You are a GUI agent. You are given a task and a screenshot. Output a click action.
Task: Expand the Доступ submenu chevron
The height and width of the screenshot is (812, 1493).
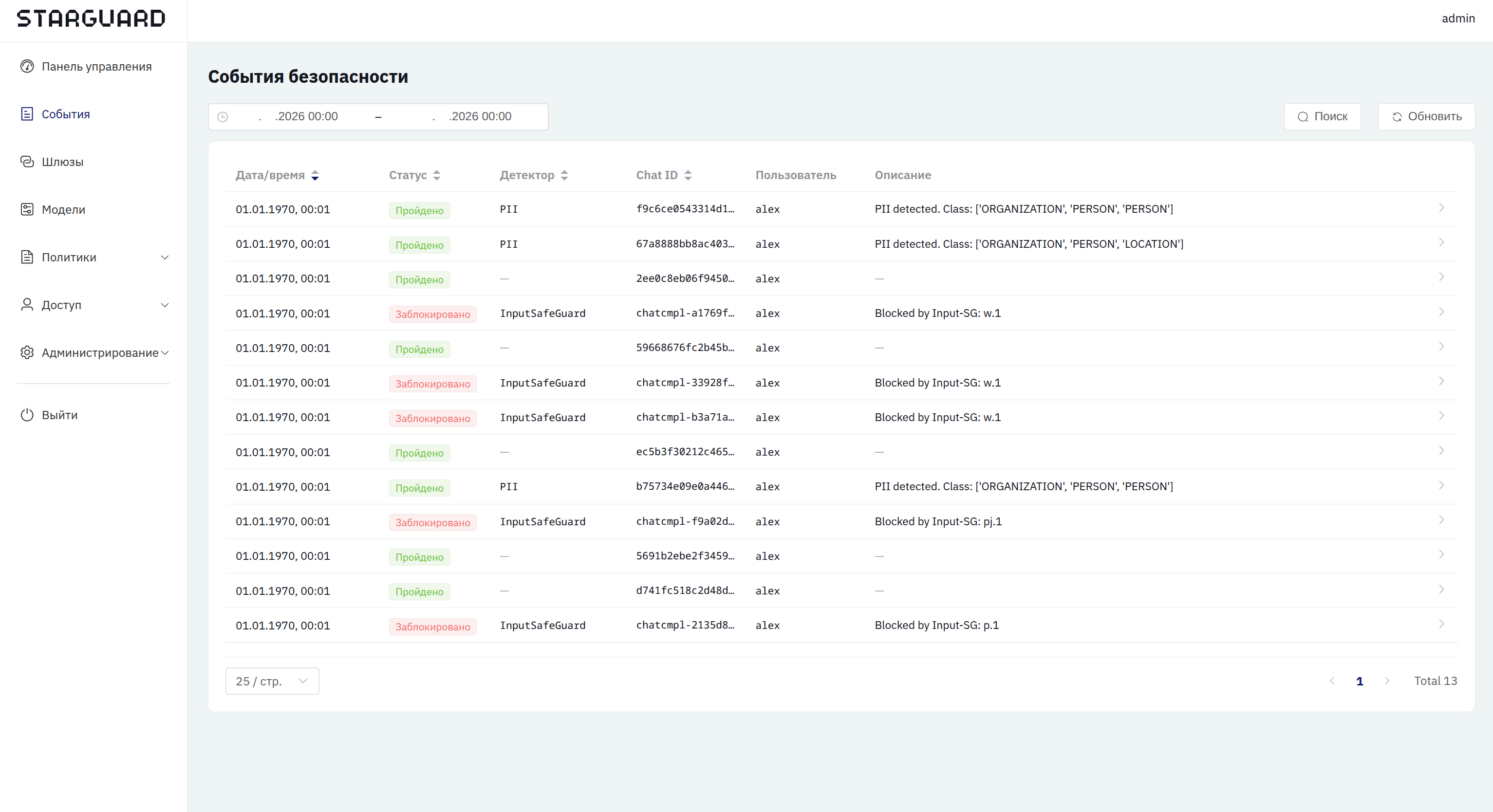click(165, 305)
